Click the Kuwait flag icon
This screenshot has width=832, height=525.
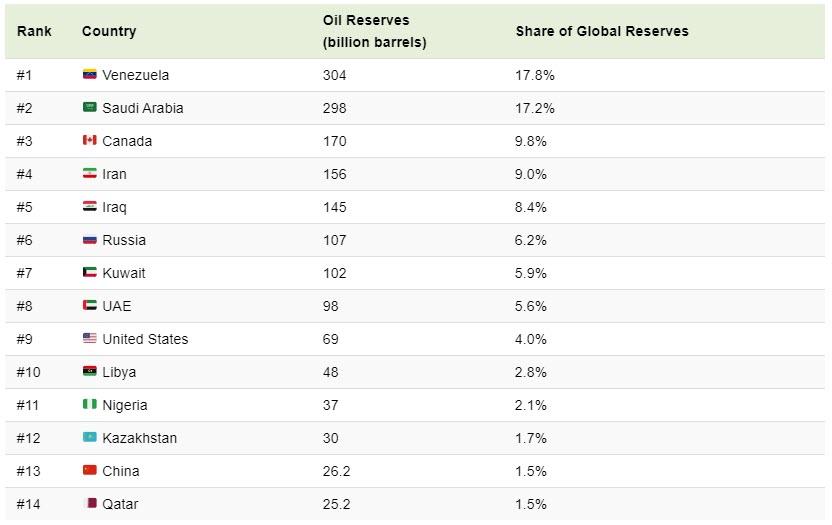[89, 273]
